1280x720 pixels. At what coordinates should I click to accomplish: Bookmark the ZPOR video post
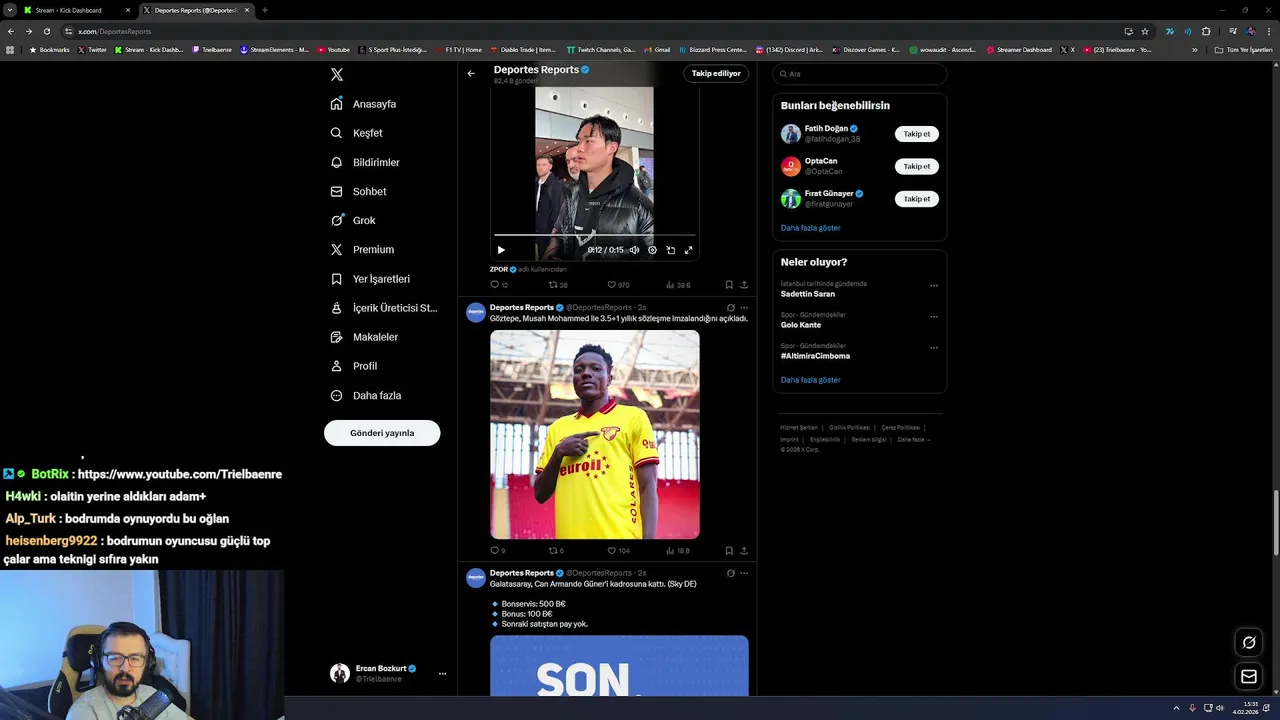[x=729, y=285]
